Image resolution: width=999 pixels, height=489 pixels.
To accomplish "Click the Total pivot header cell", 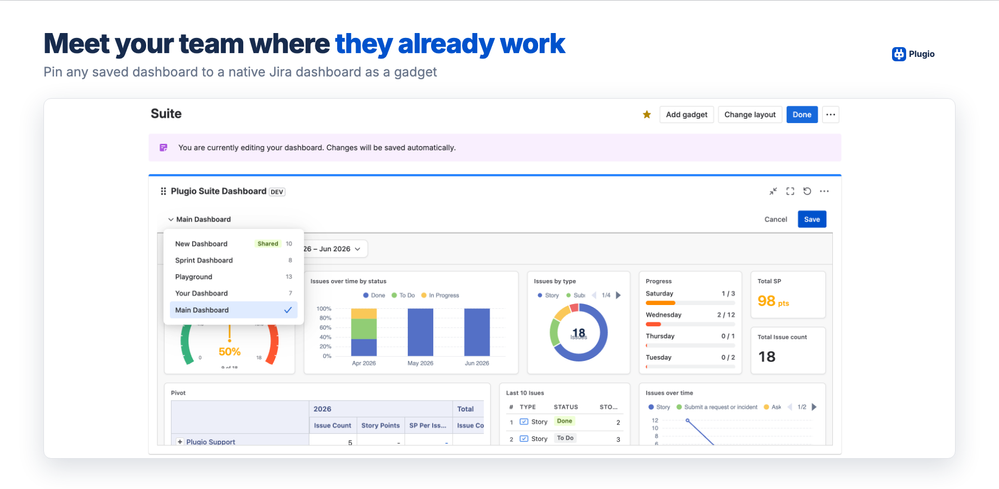I will 468,409.
